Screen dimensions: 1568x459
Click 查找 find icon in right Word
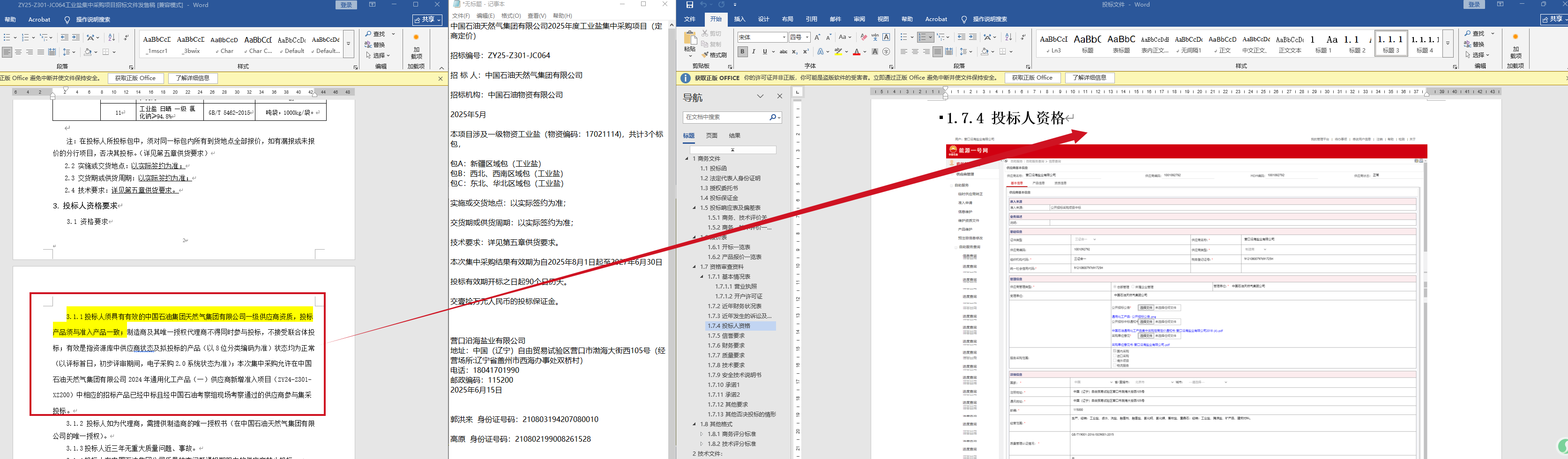[x=1468, y=33]
